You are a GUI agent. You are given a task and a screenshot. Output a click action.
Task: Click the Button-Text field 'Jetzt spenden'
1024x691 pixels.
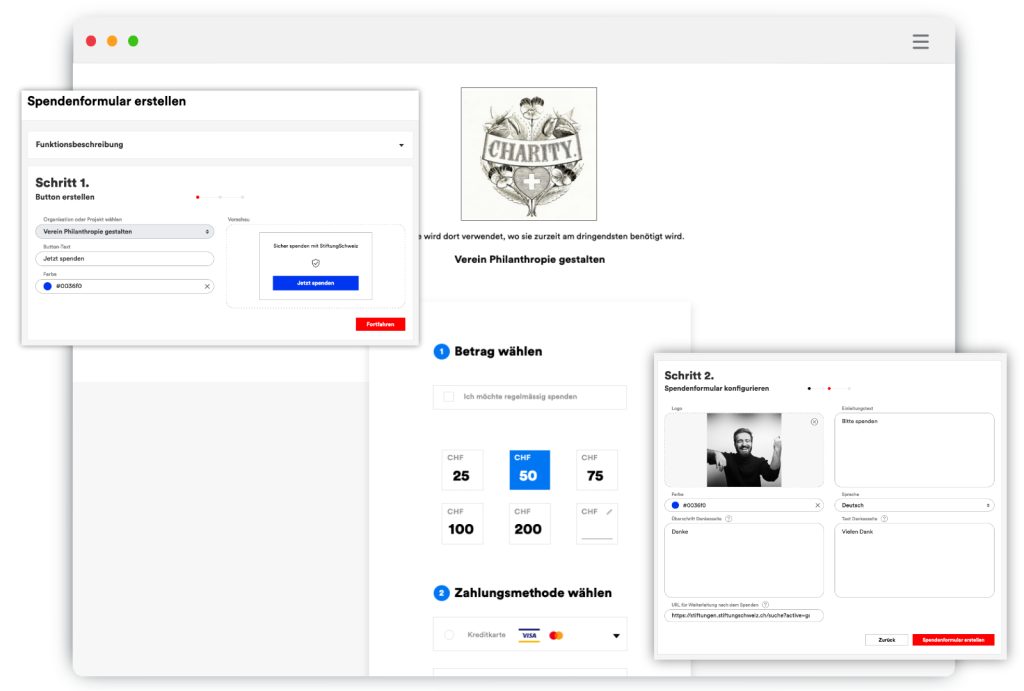[x=124, y=259]
